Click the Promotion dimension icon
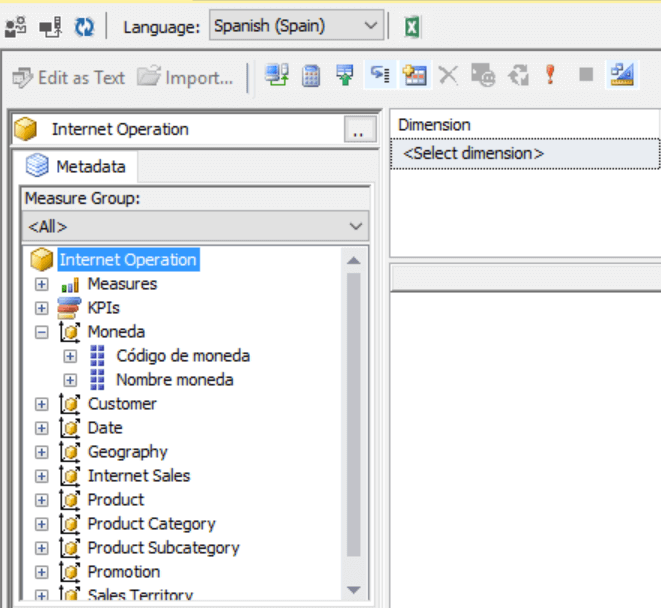The width and height of the screenshot is (661, 608). click(70, 572)
